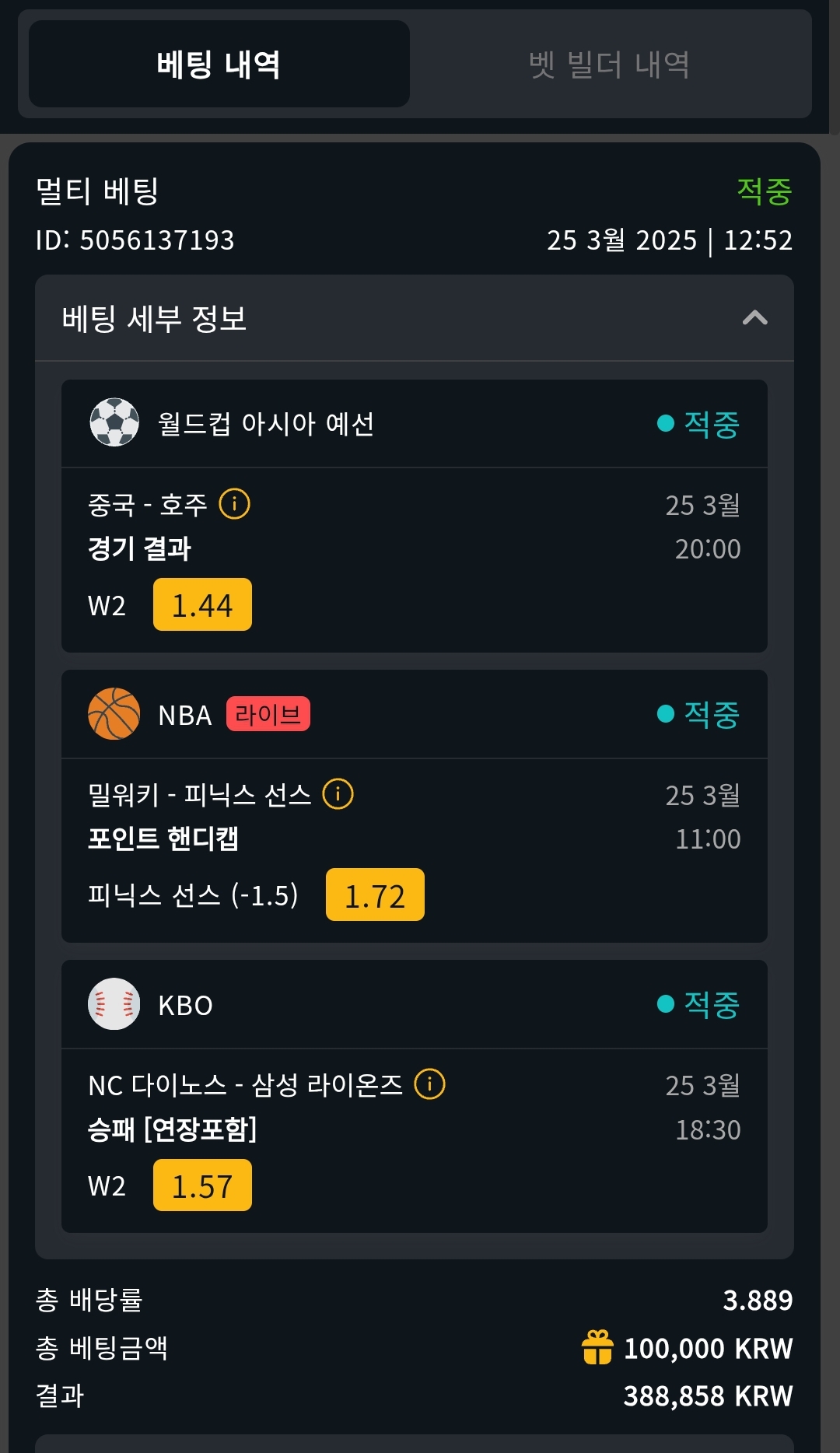Switch to the 벳 빌더 내역 tab
Viewport: 840px width, 1453px height.
pyautogui.click(x=609, y=64)
